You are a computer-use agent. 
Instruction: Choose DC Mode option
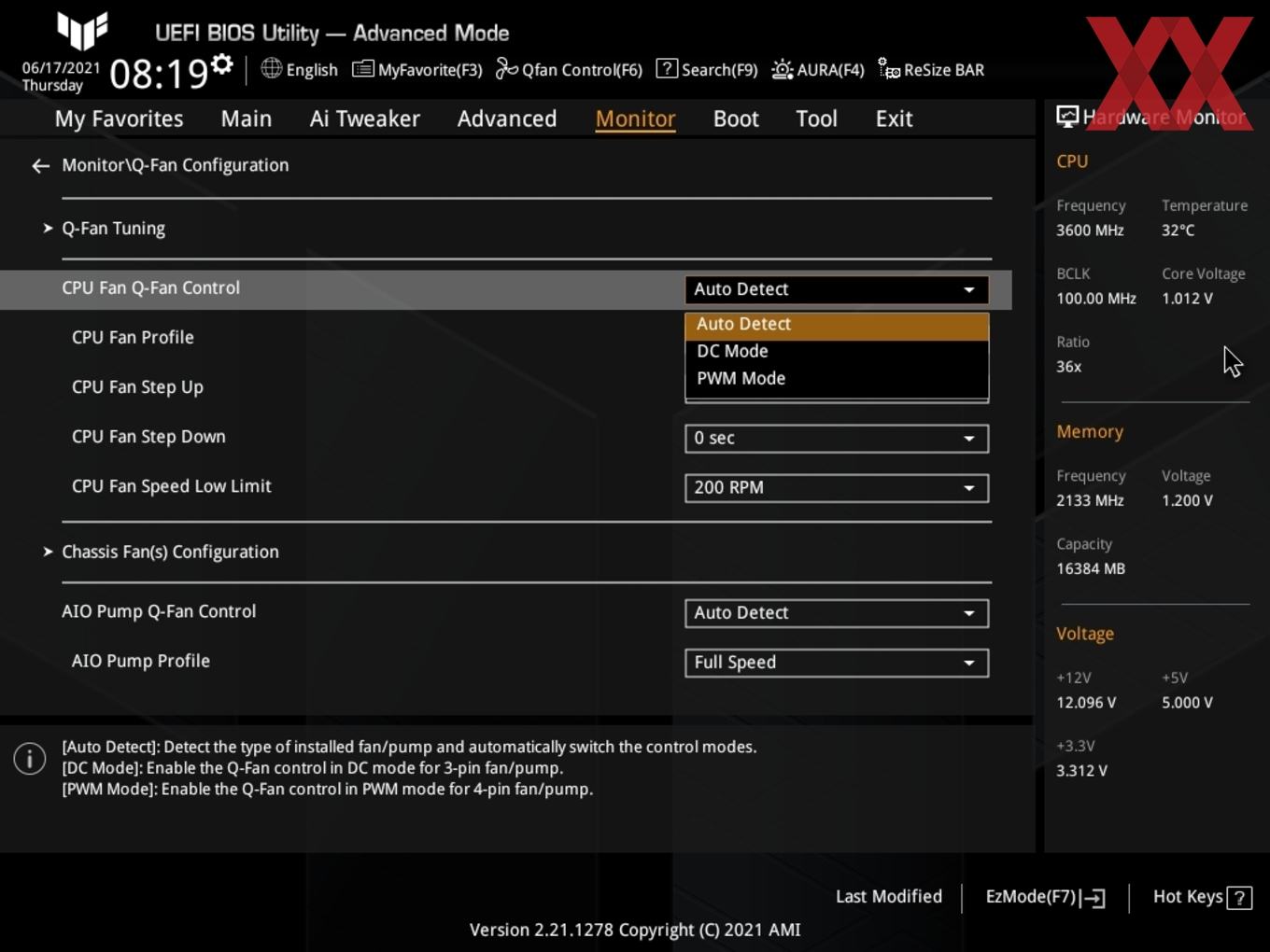837,351
